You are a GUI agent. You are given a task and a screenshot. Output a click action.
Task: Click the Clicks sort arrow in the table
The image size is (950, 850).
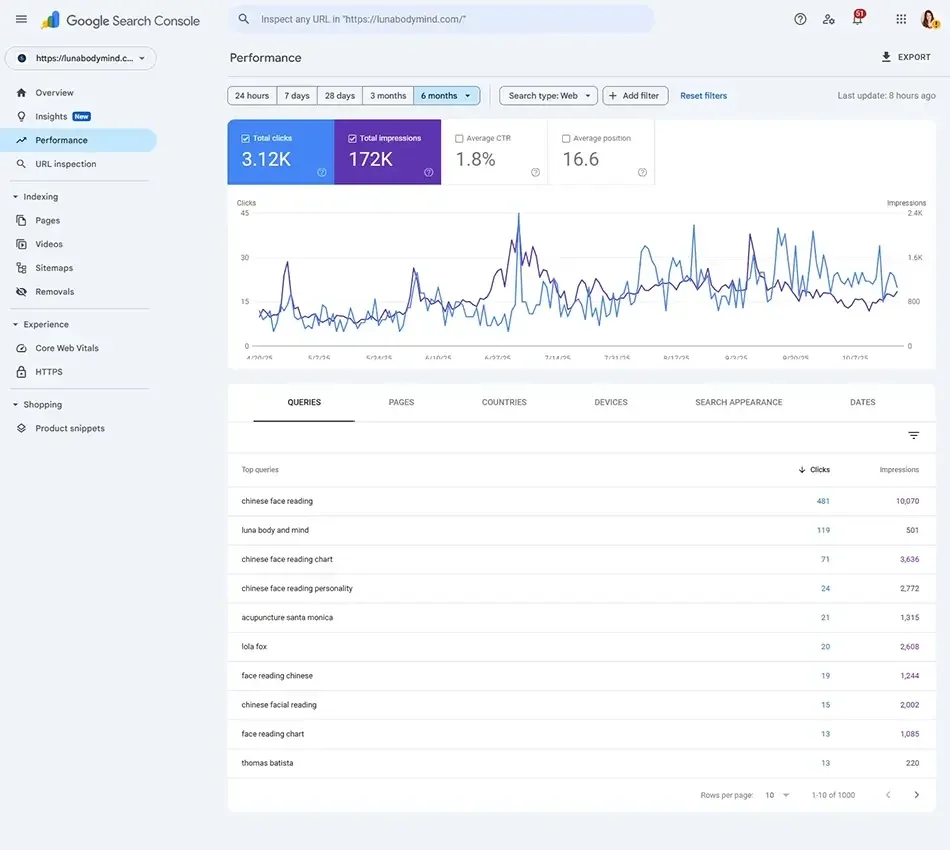pos(802,469)
